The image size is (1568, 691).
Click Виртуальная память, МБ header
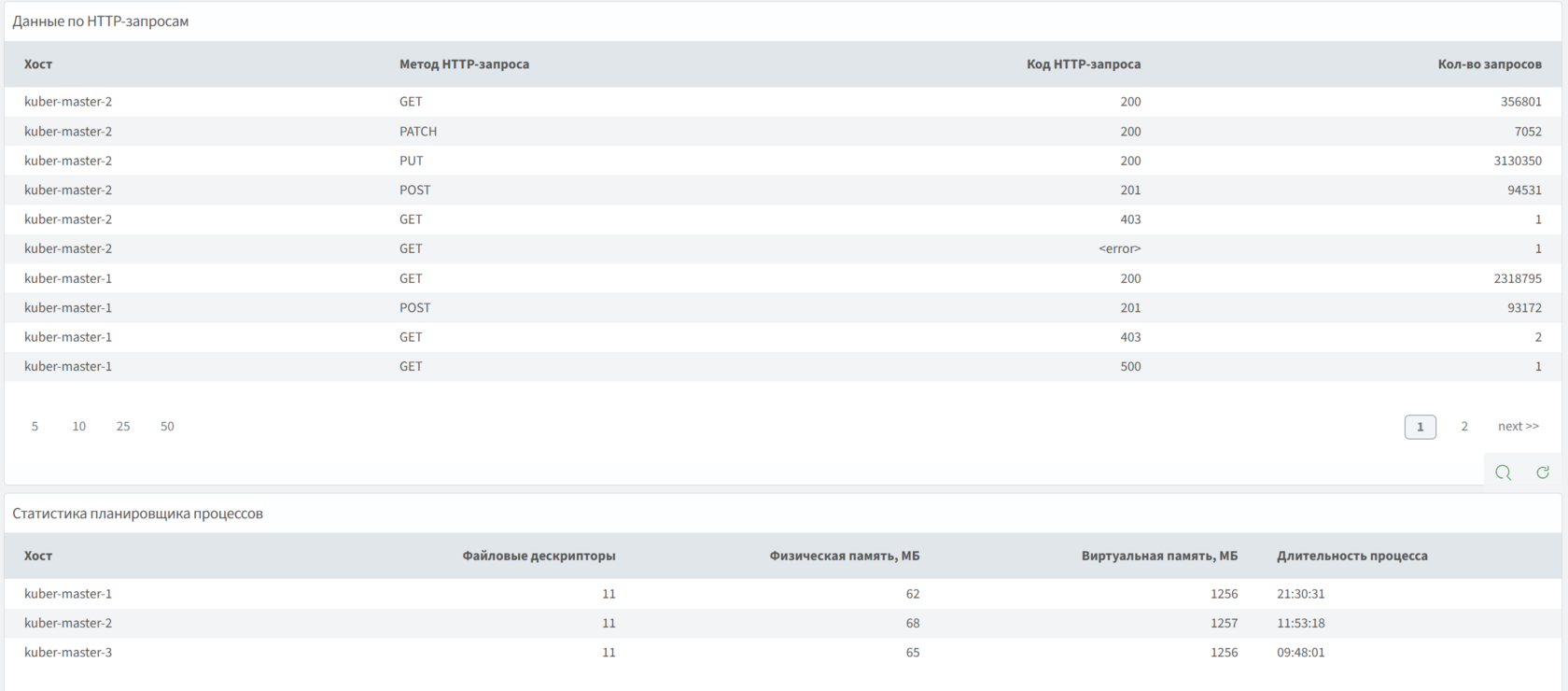1159,556
